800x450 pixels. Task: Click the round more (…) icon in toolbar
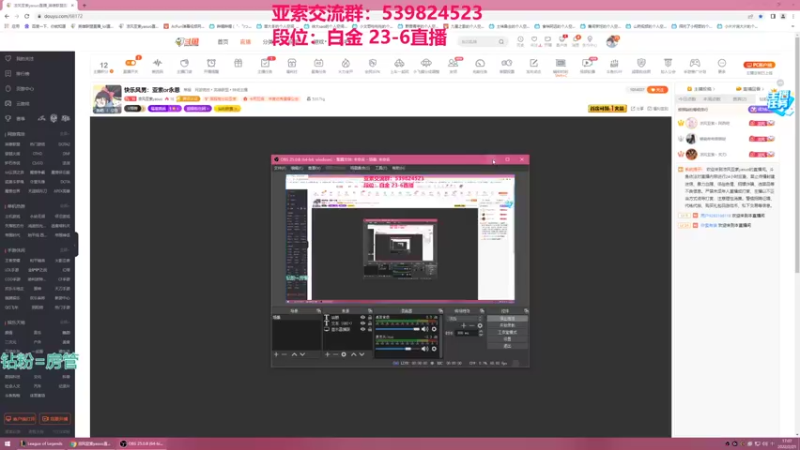(722, 63)
